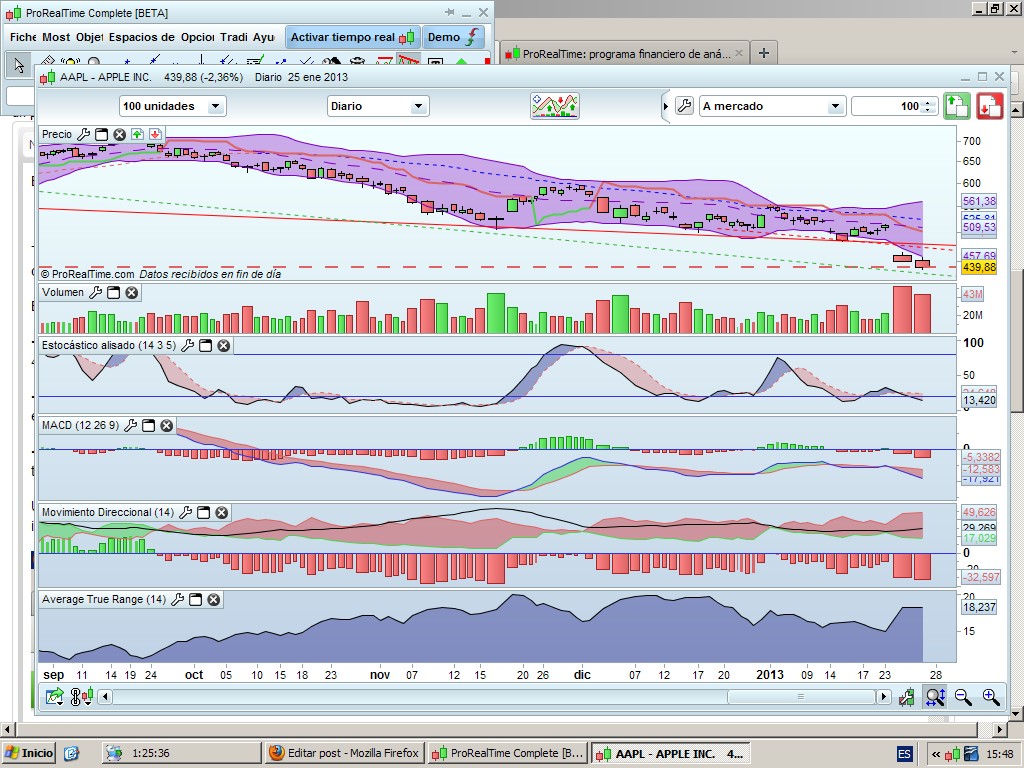Zoom out with the minus magnifier
Viewport: 1024px width, 768px height.
(x=963, y=697)
